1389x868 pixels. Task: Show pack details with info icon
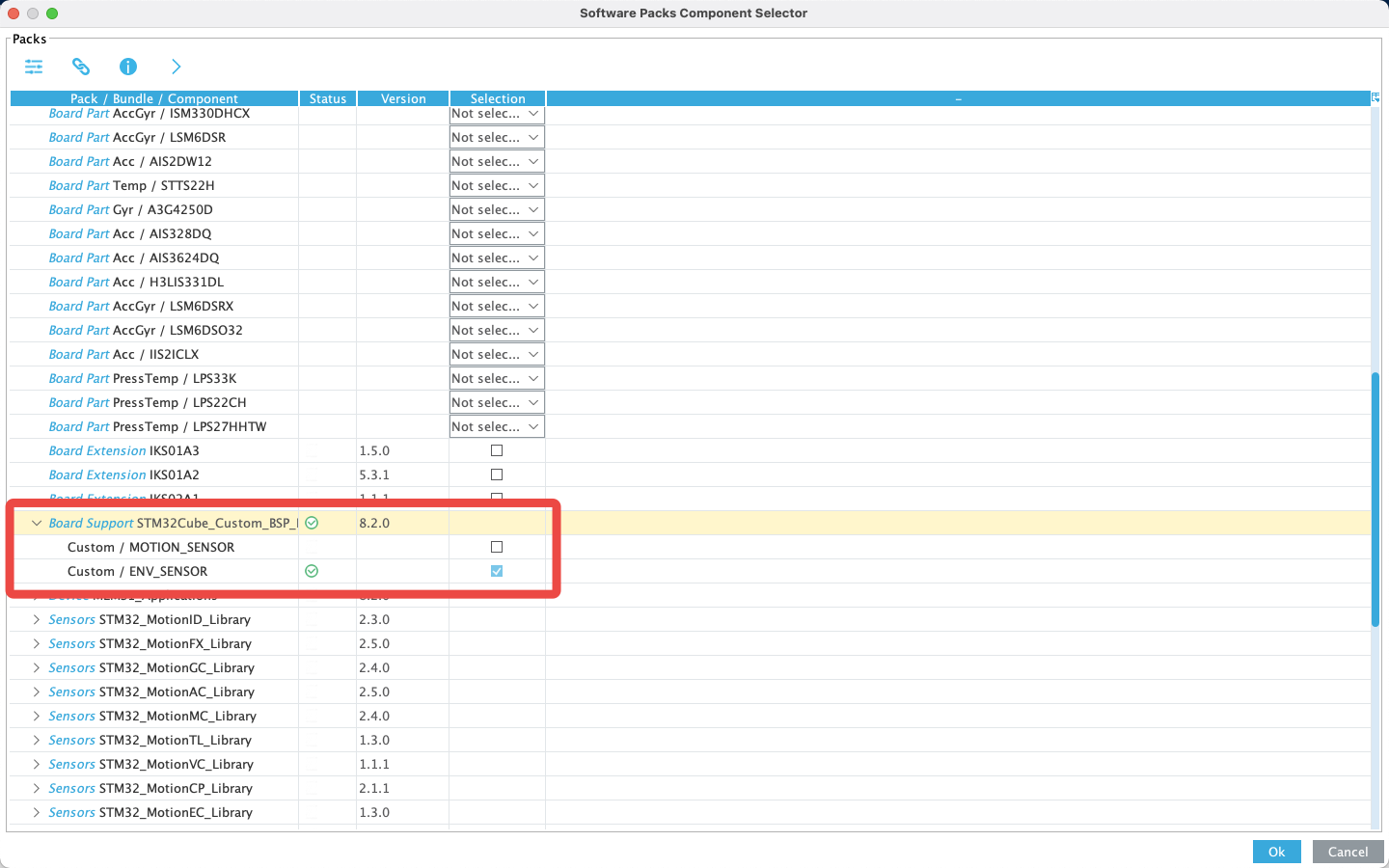pyautogui.click(x=128, y=67)
